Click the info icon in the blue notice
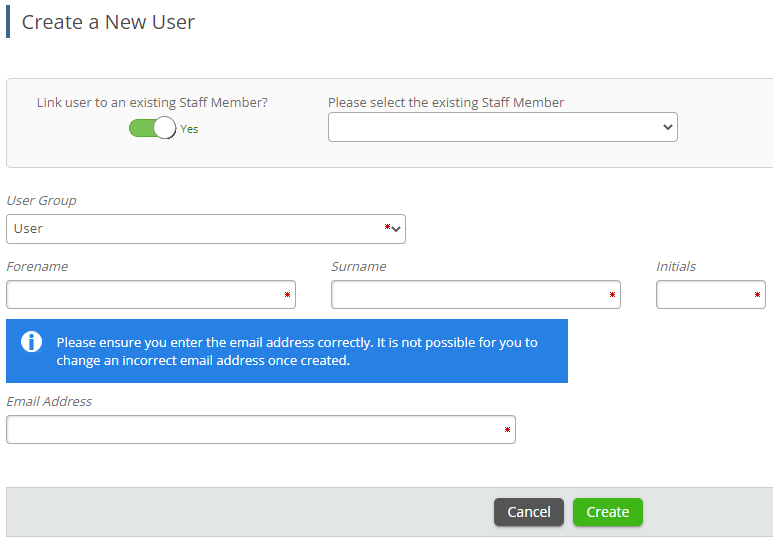 point(32,342)
